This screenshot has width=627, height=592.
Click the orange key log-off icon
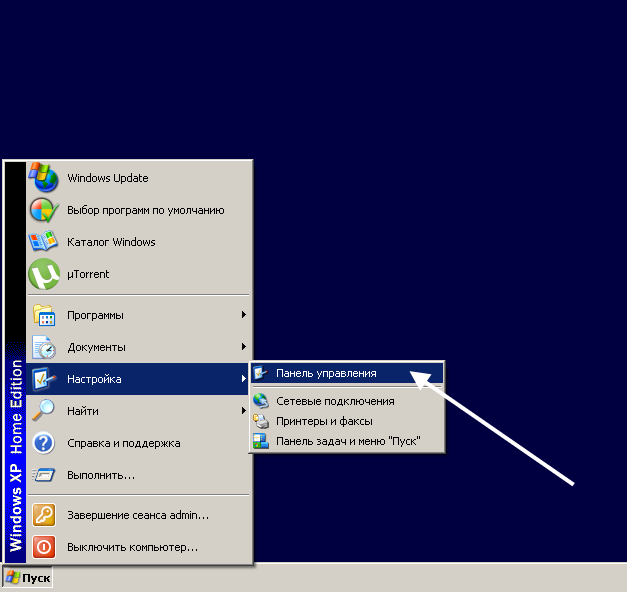pos(44,515)
